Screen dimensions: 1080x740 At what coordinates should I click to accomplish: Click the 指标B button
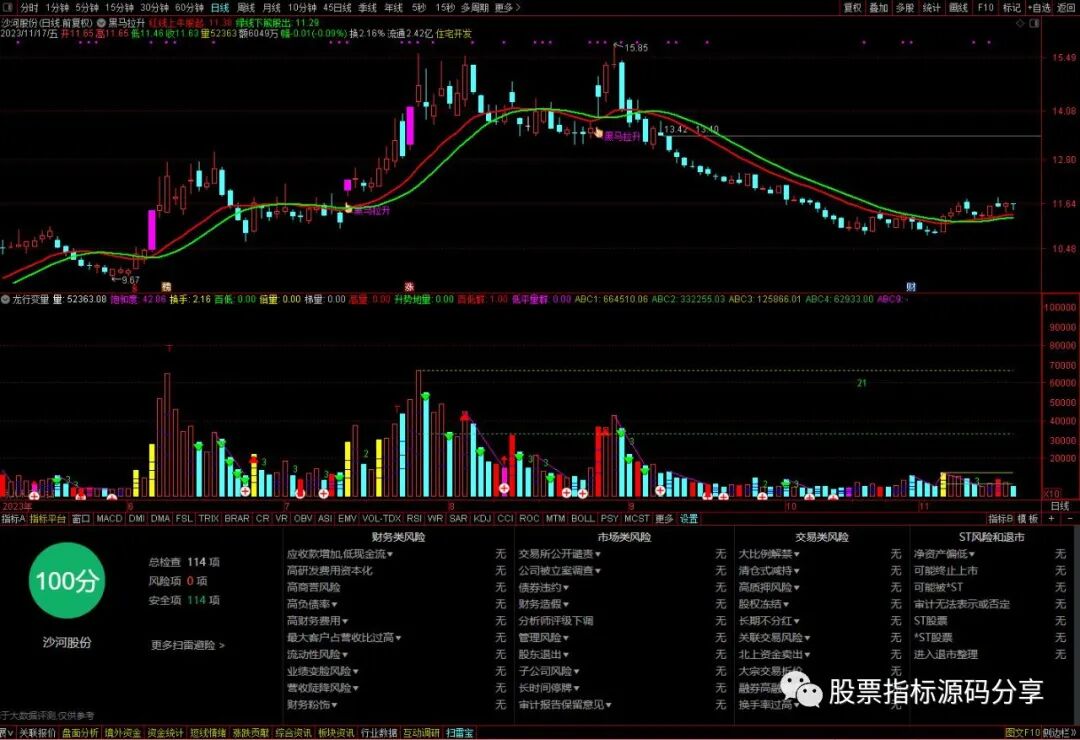click(x=1000, y=518)
